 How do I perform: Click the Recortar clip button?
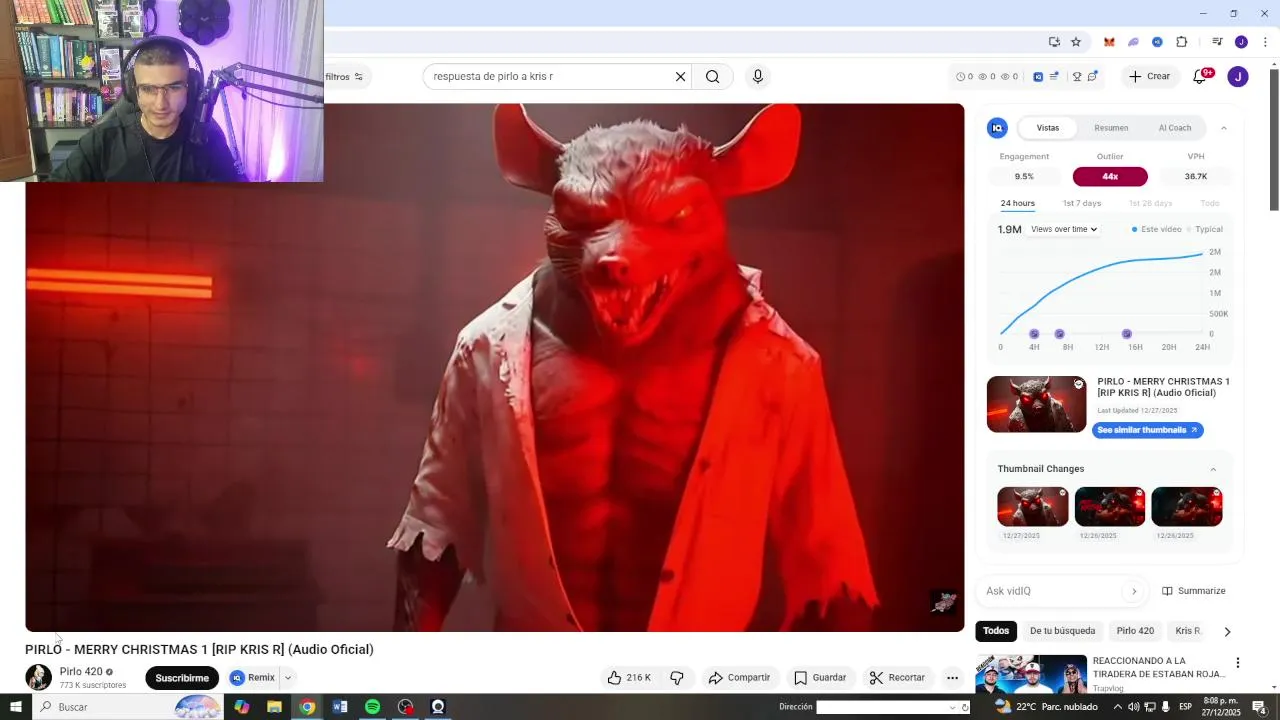tap(898, 678)
